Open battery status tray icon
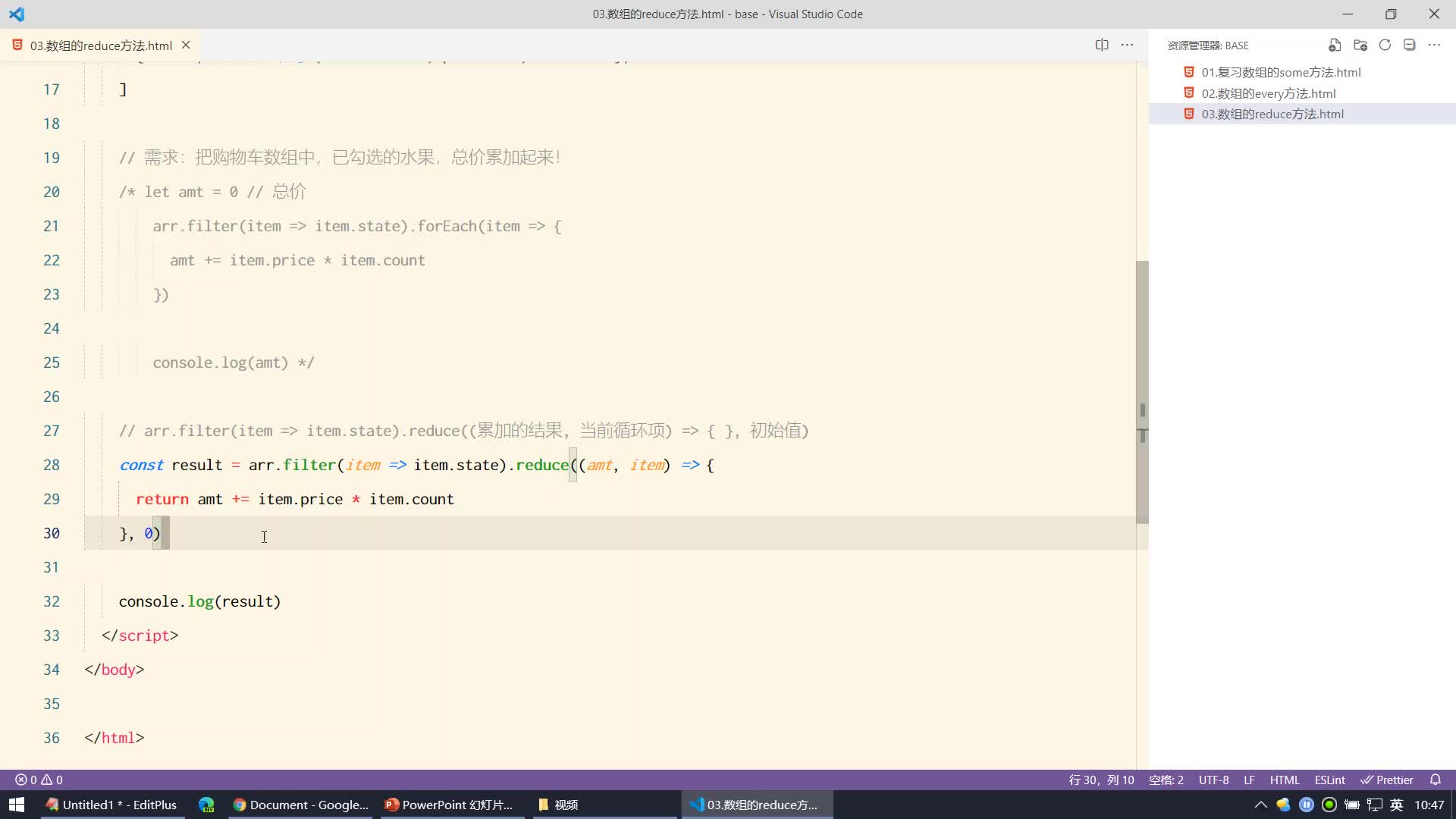The height and width of the screenshot is (819, 1456). (1351, 805)
